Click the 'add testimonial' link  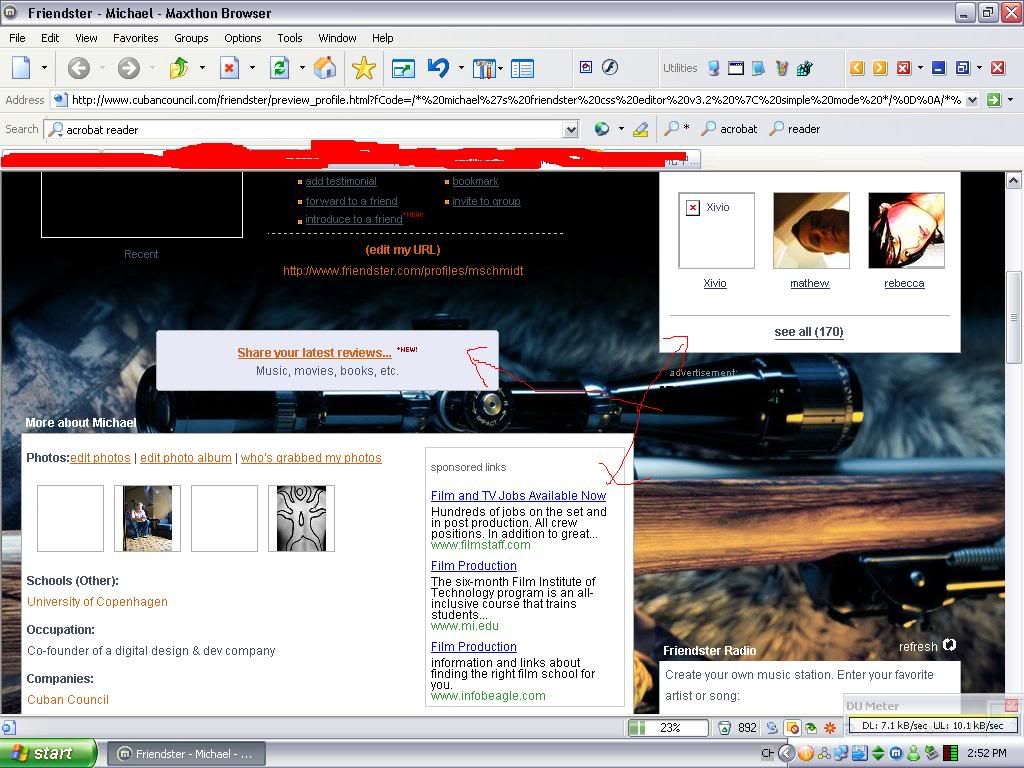340,182
